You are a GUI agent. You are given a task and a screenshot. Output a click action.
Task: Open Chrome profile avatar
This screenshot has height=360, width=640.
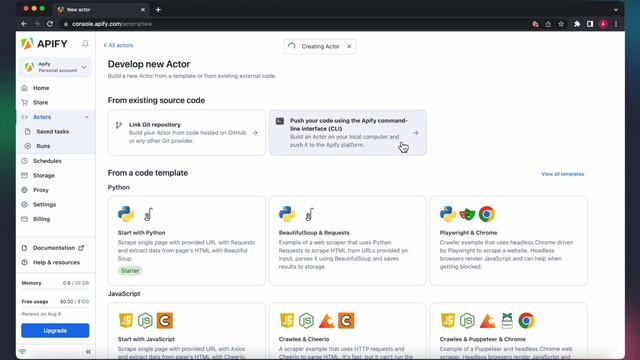click(603, 24)
